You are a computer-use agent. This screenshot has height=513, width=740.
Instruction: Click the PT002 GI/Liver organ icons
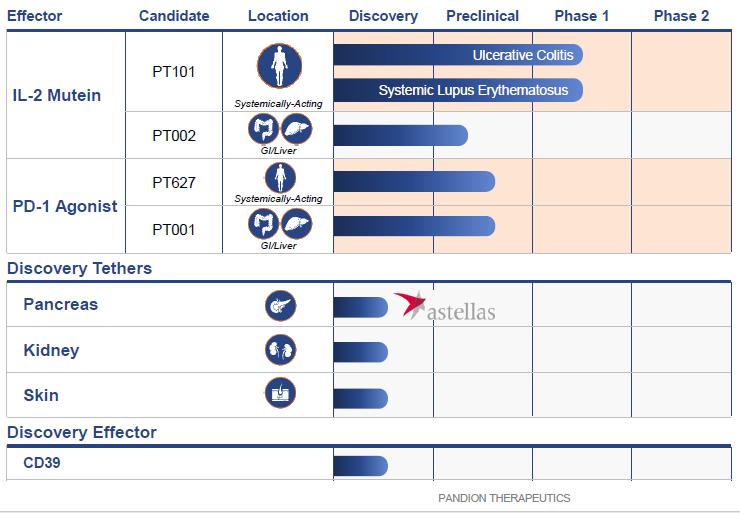[x=279, y=130]
